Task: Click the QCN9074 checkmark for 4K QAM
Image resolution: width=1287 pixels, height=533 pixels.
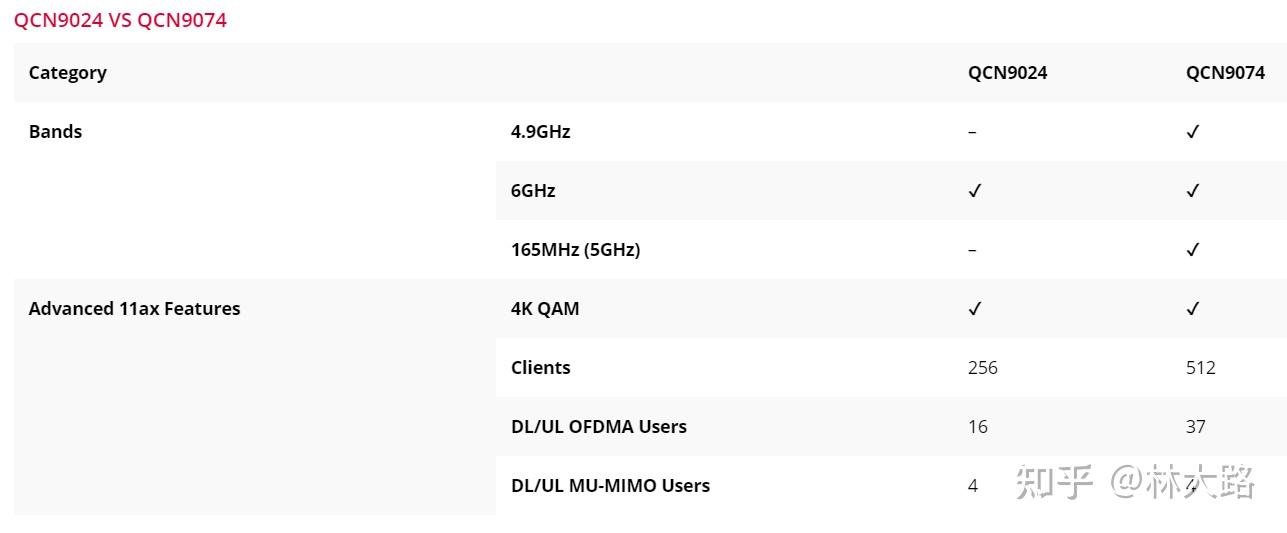Action: 1192,308
